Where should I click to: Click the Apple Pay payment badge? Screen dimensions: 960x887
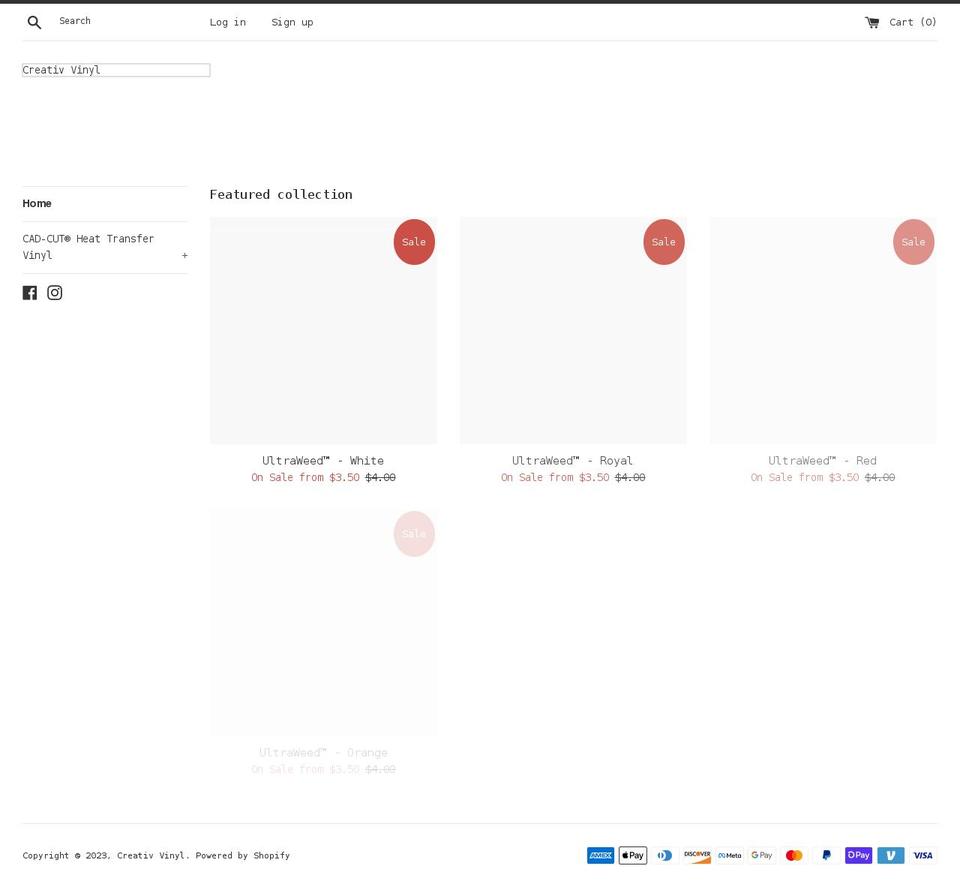(632, 855)
